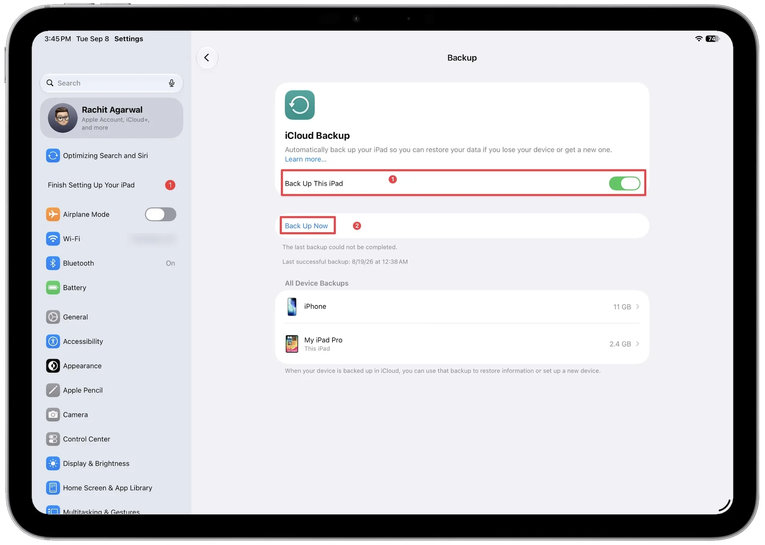Screen dimensions: 765x545
Task: Click the Appearance label
Action: pyautogui.click(x=82, y=366)
